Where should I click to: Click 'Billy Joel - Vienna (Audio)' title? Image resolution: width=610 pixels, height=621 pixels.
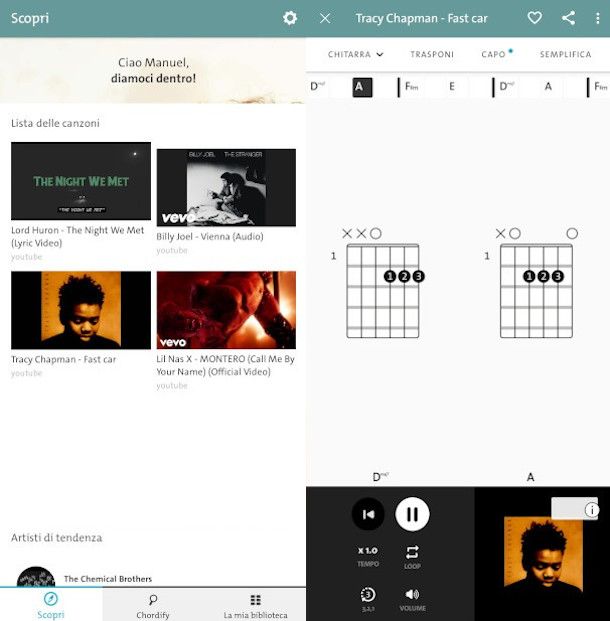click(x=210, y=236)
